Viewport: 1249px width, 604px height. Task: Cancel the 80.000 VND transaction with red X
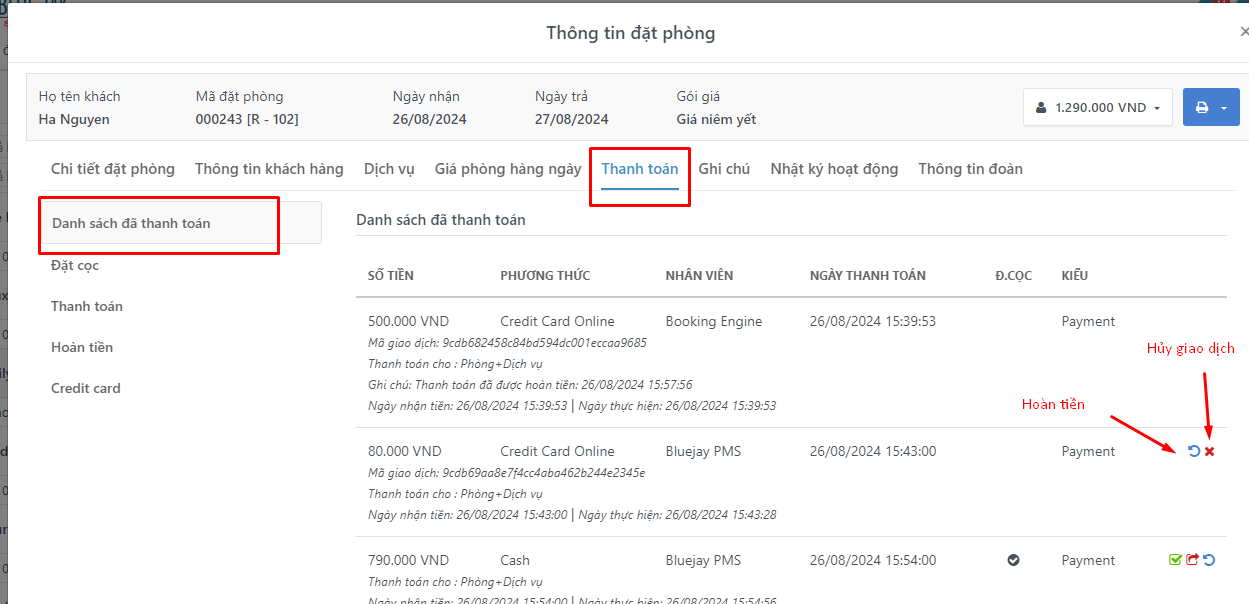[1210, 452]
